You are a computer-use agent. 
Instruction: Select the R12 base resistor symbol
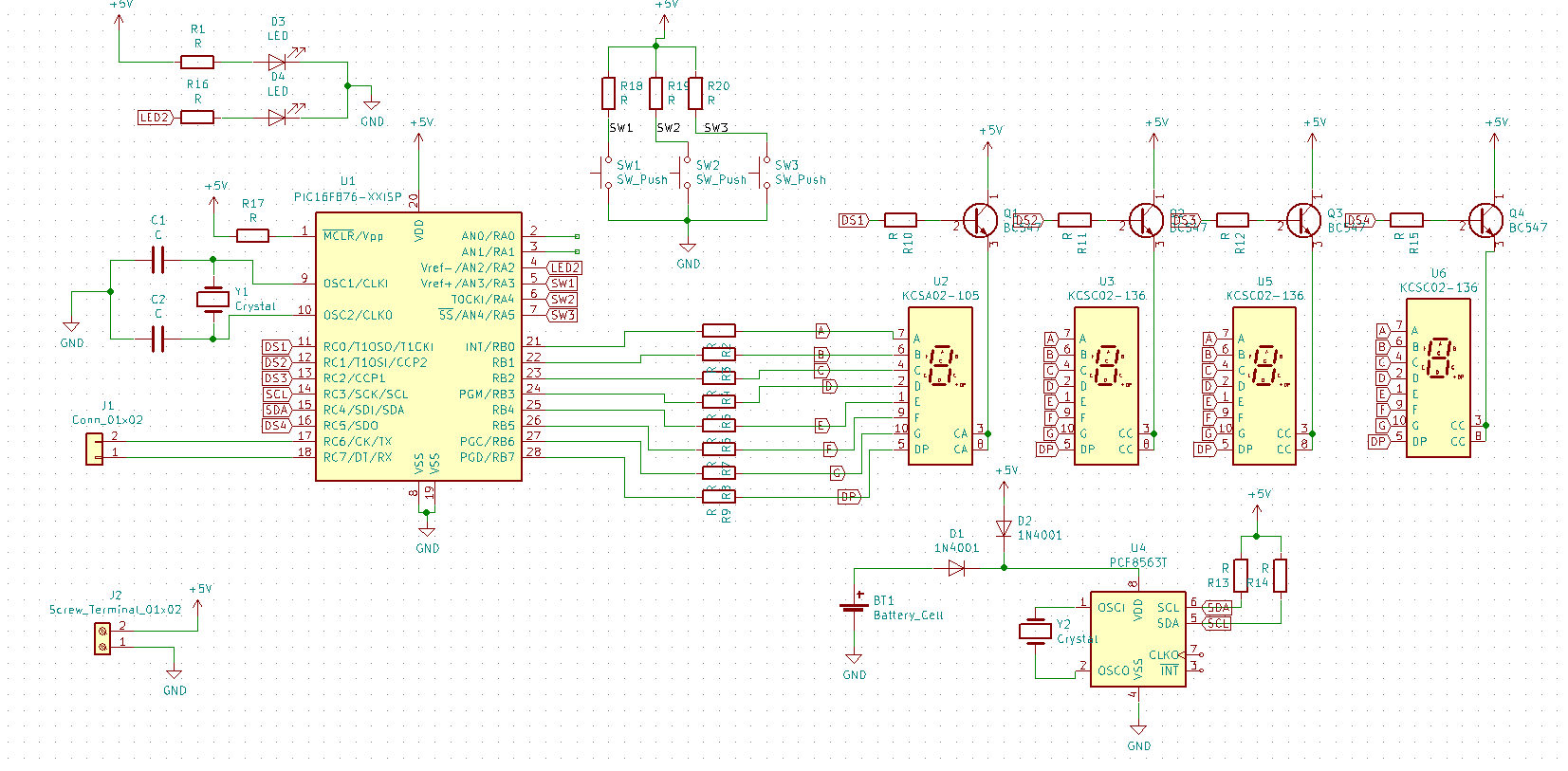(1232, 220)
